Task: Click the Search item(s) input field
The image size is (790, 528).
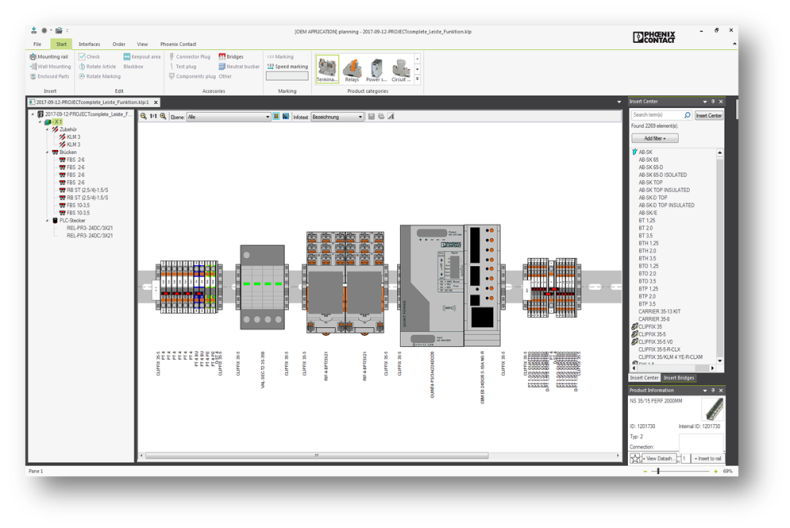Action: (x=656, y=116)
